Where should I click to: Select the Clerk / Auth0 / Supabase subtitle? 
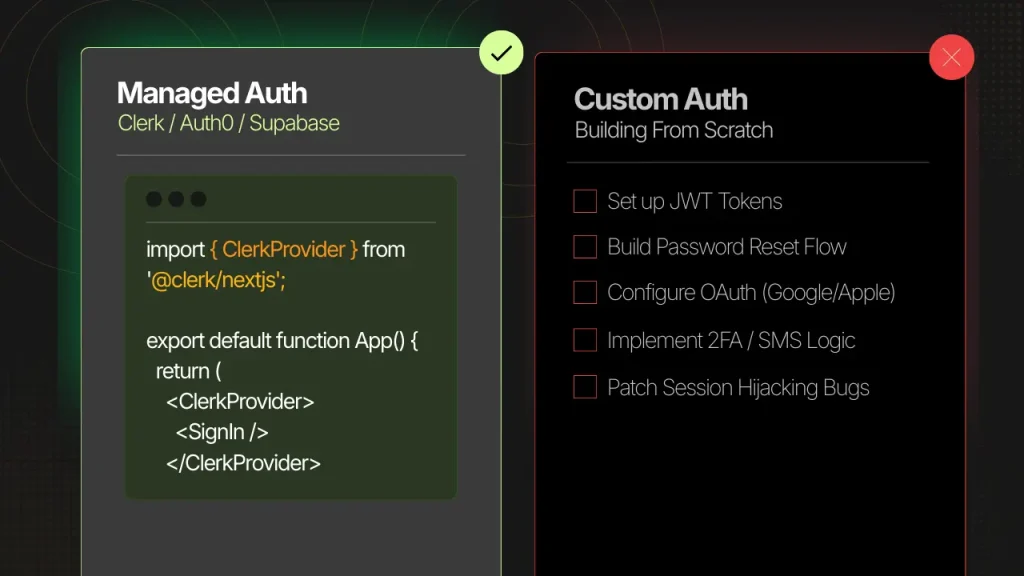[x=229, y=124]
